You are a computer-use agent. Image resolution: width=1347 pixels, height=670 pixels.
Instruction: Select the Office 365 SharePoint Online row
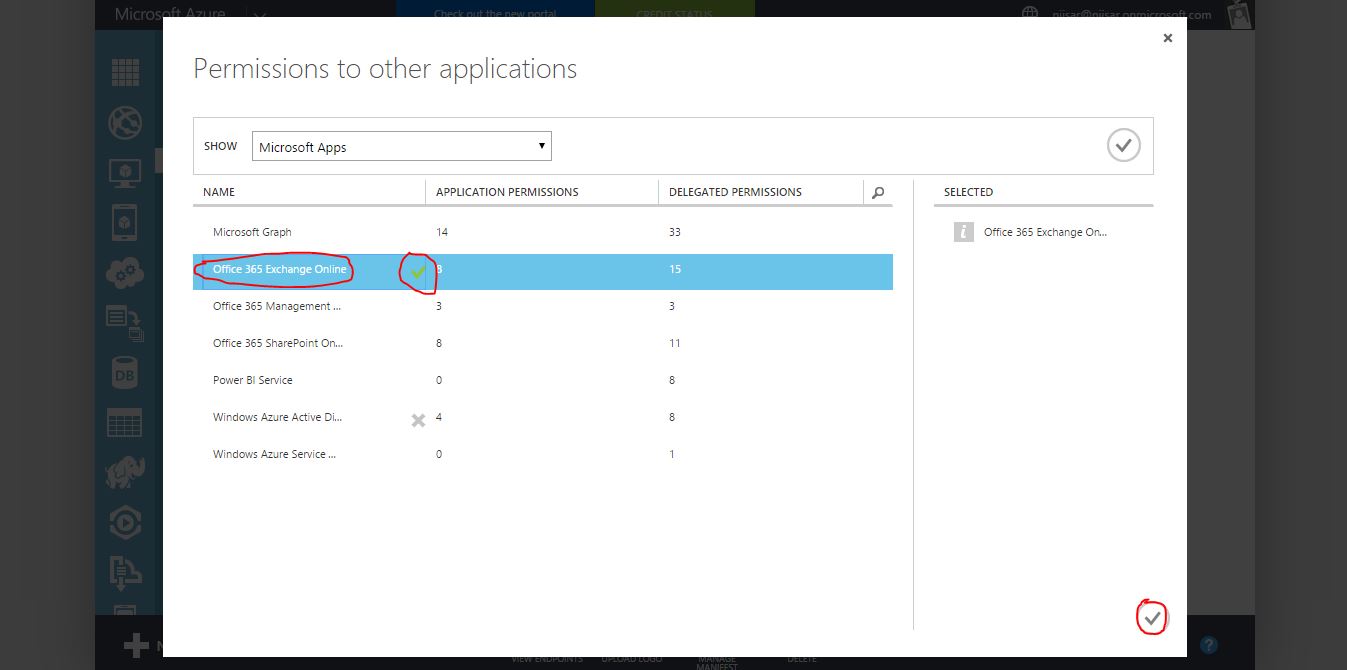point(543,343)
